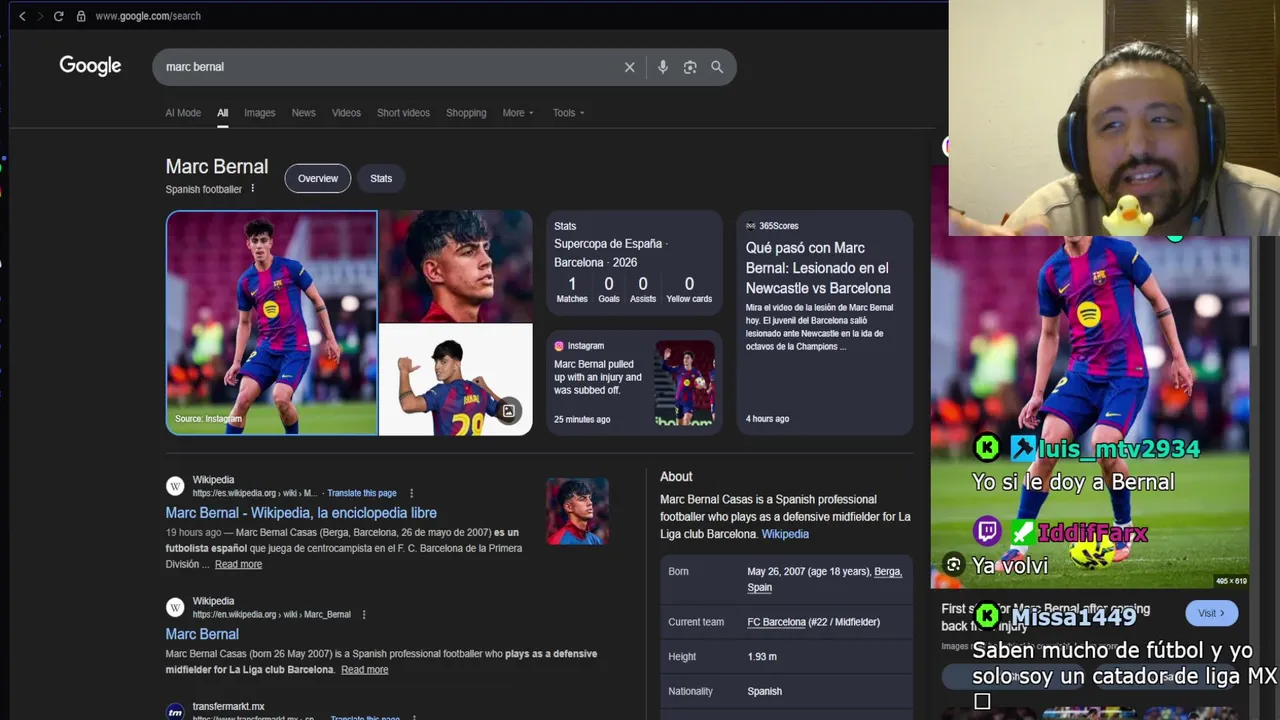Click luis_mtv2934 username in chat overlay
The image size is (1280, 720).
(1119, 449)
